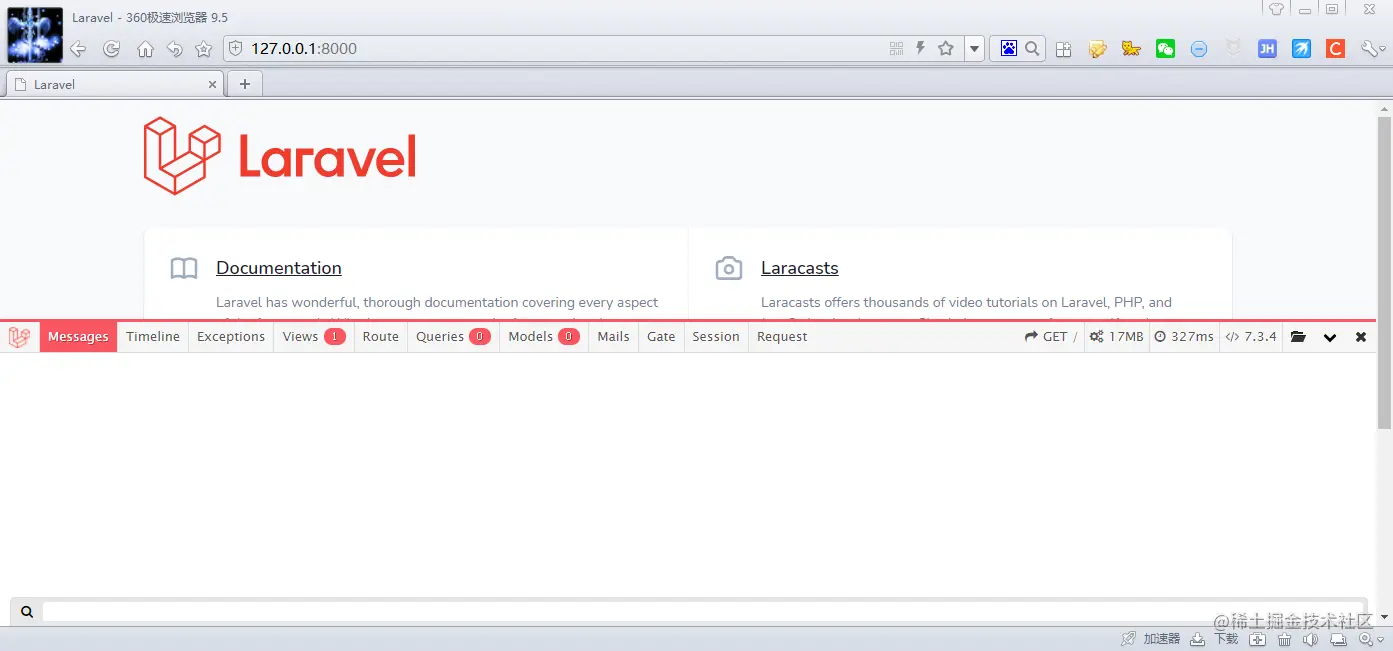1393x651 pixels.
Task: Open the Session debugbar tab
Action: [716, 337]
